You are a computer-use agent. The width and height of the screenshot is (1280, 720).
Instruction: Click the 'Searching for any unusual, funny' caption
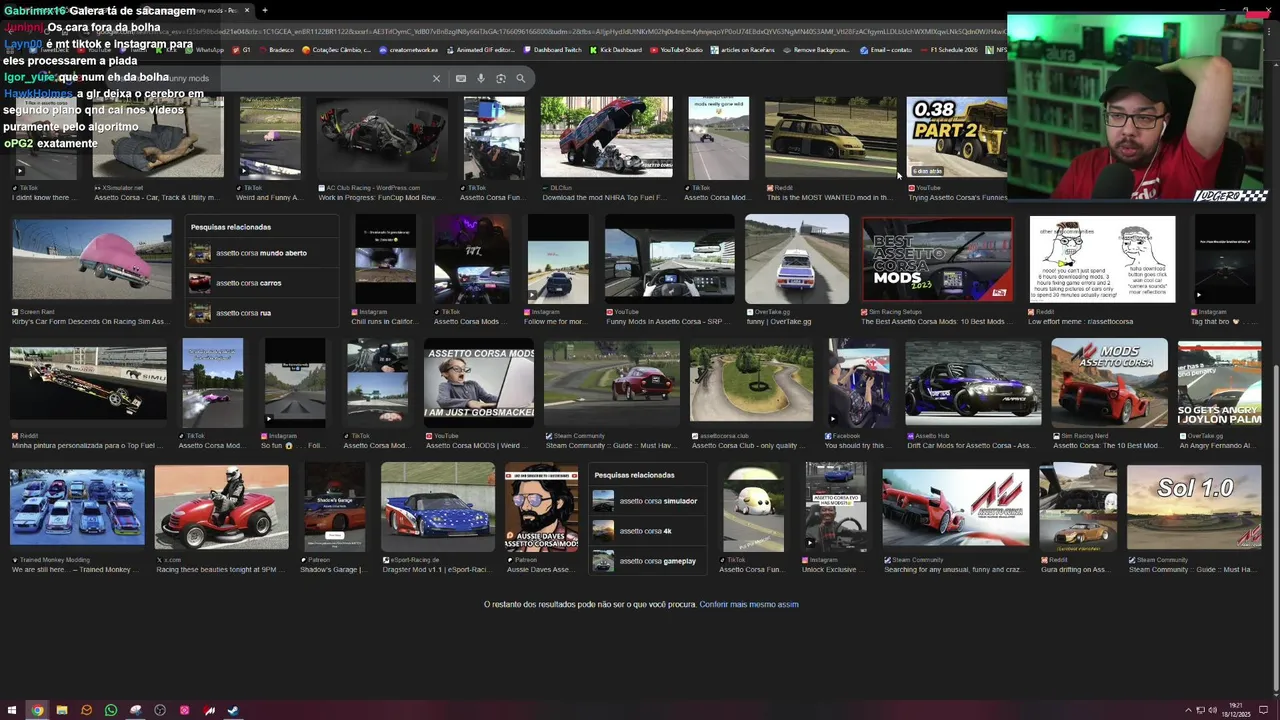(954, 569)
